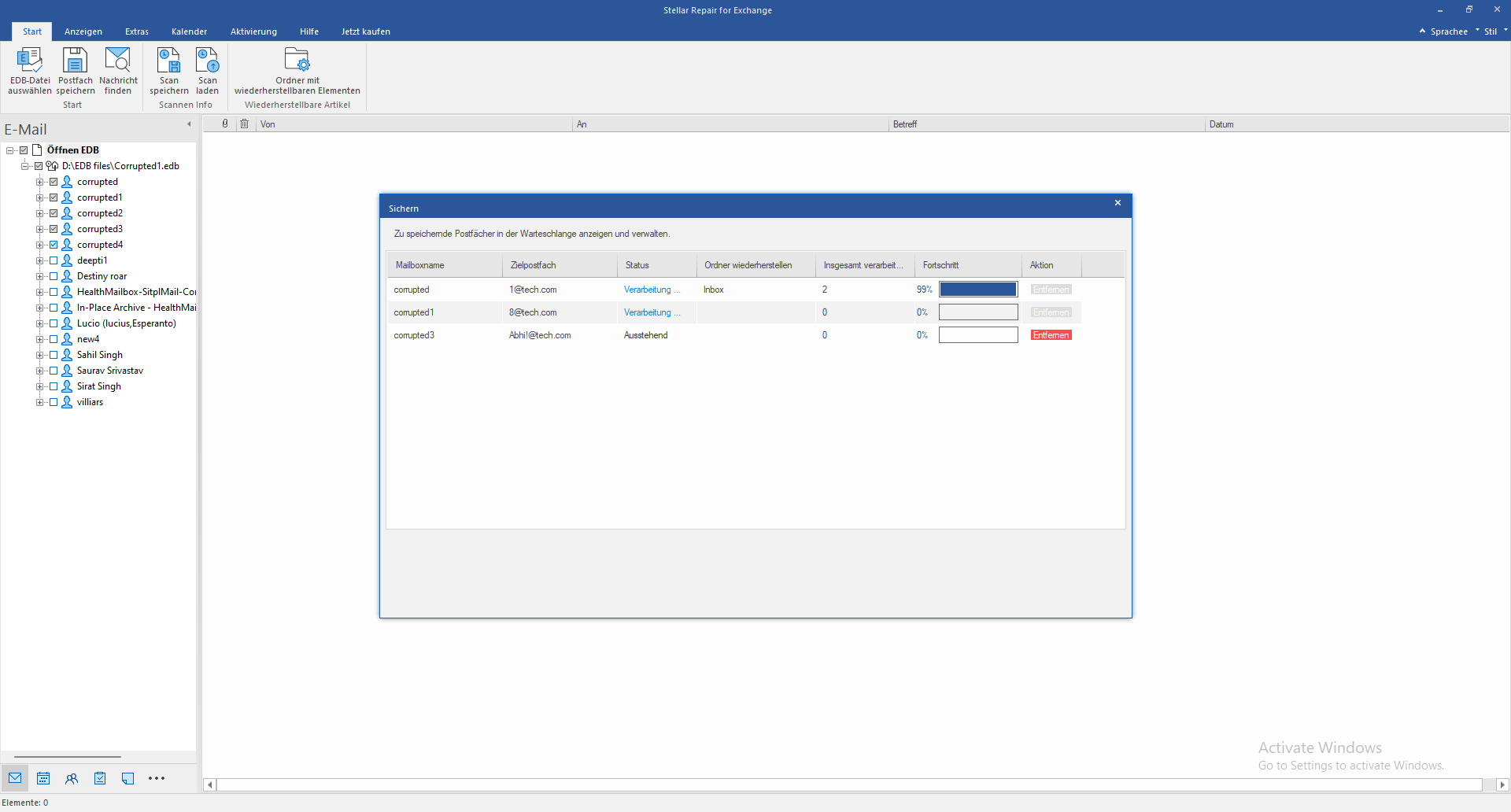Click the Öffnen EDB document icon
This screenshot has width=1511, height=812.
pos(37,149)
